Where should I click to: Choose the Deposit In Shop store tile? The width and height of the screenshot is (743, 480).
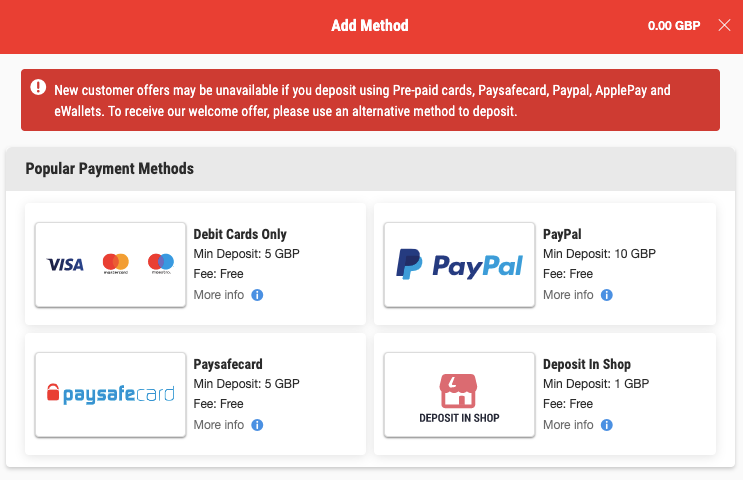[459, 395]
